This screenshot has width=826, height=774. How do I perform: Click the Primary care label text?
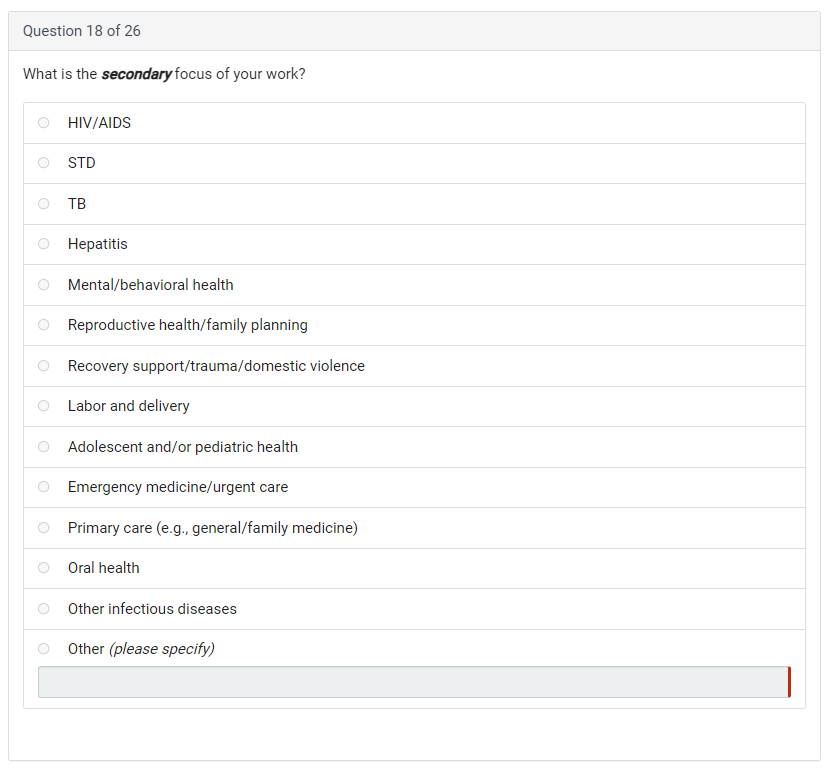click(213, 528)
